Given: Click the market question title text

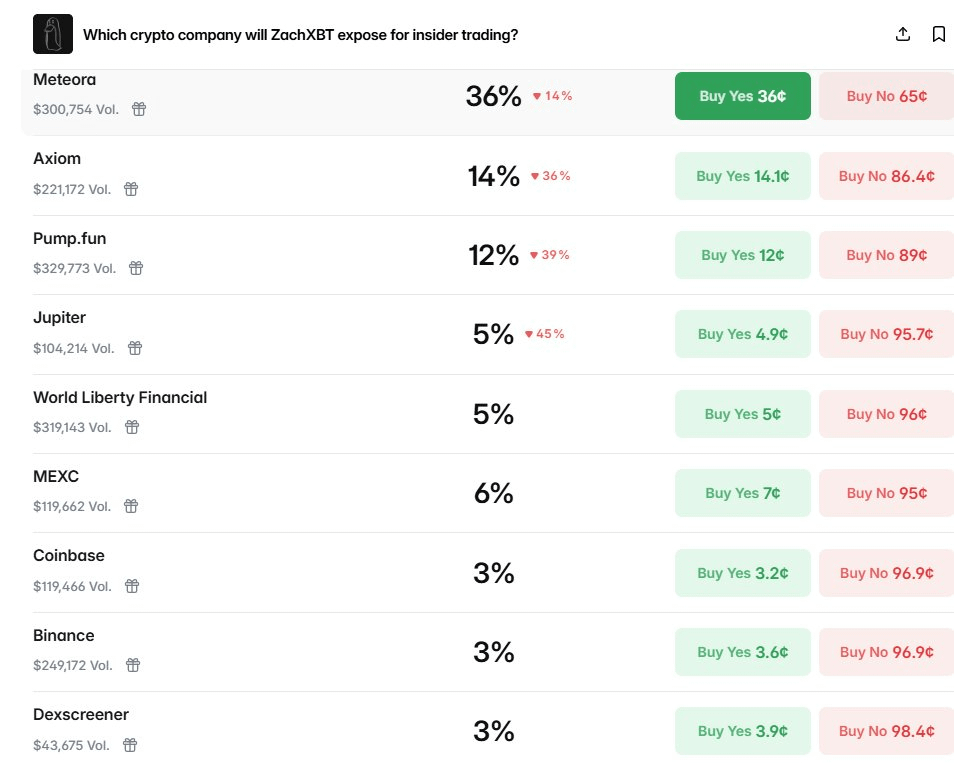Looking at the screenshot, I should pos(300,35).
